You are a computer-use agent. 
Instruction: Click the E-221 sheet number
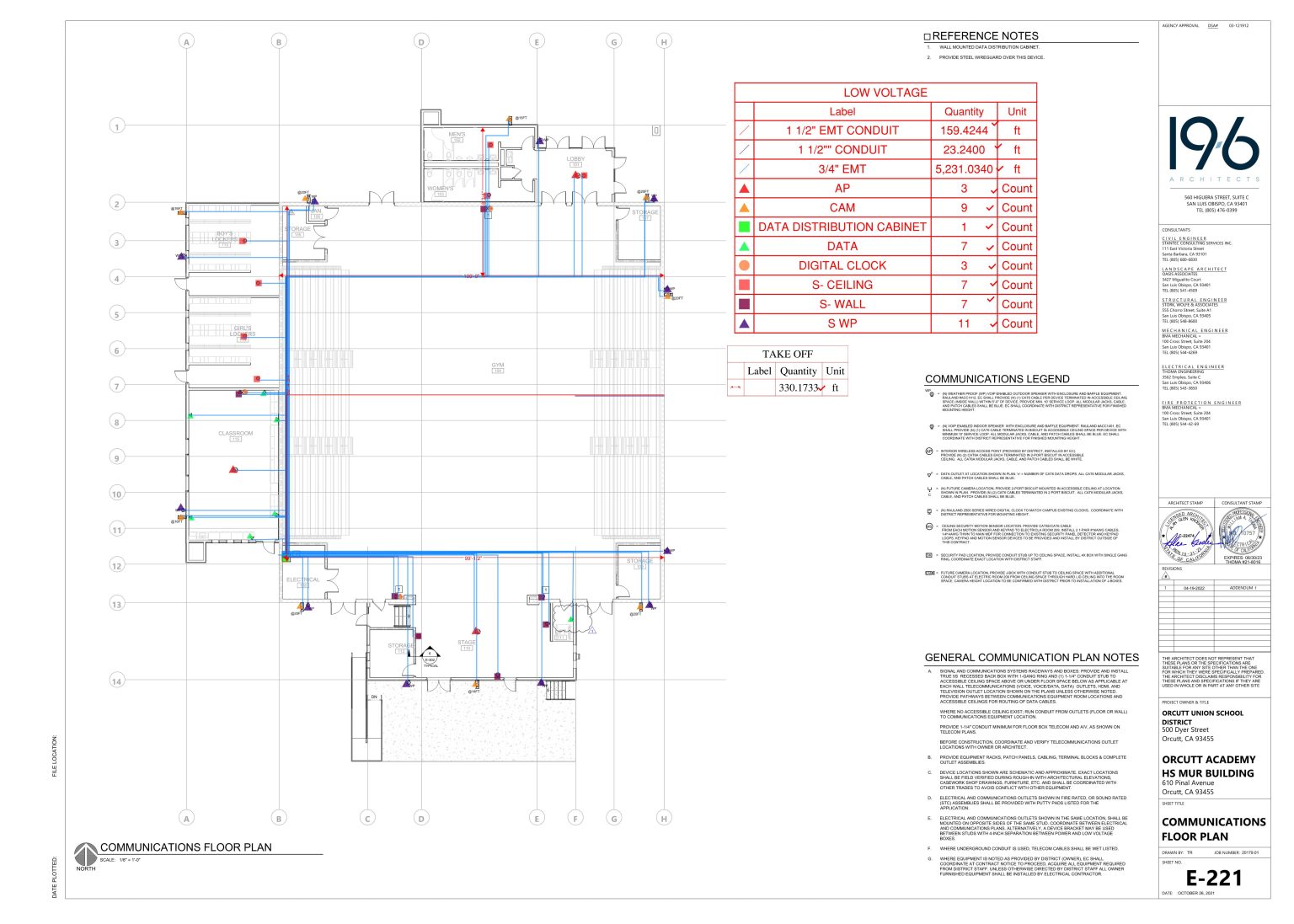coord(1213,878)
